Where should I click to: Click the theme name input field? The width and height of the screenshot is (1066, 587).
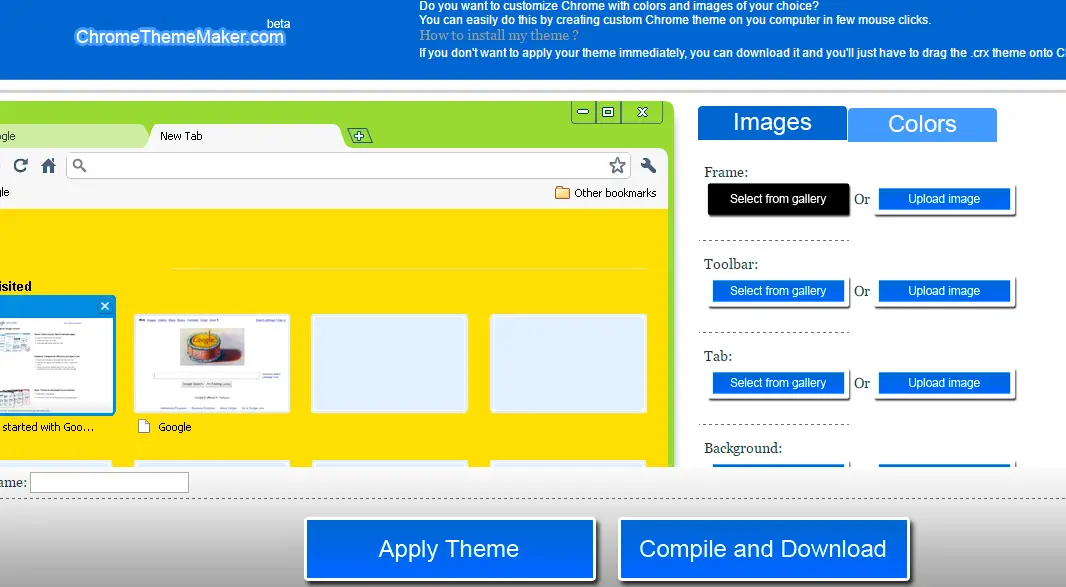click(x=109, y=482)
